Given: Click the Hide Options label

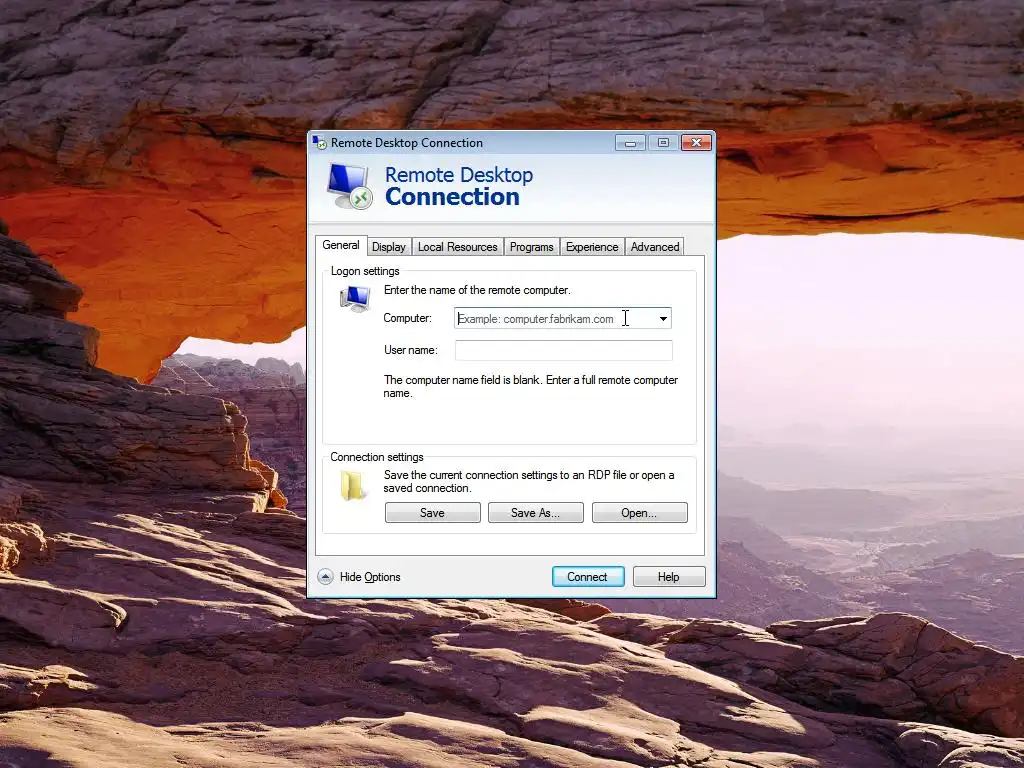Looking at the screenshot, I should [370, 577].
